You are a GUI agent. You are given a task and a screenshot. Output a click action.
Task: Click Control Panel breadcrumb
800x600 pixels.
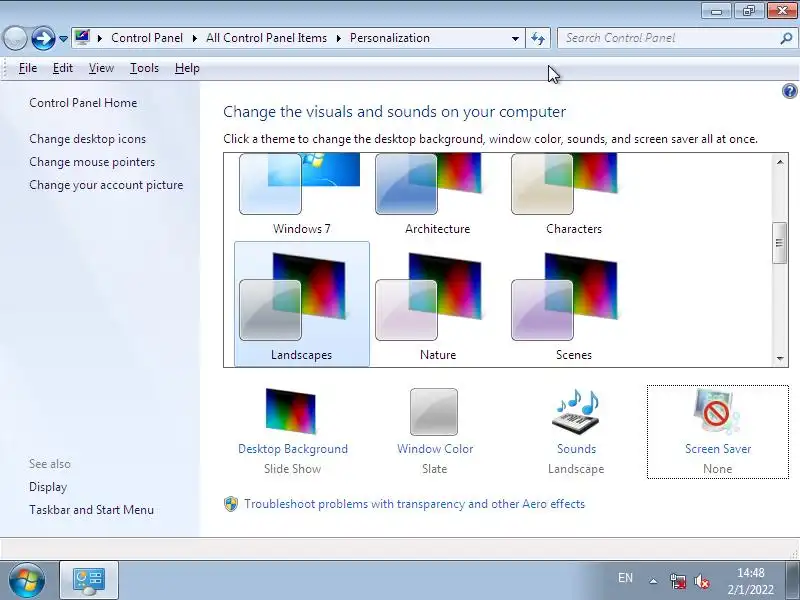pyautogui.click(x=147, y=38)
